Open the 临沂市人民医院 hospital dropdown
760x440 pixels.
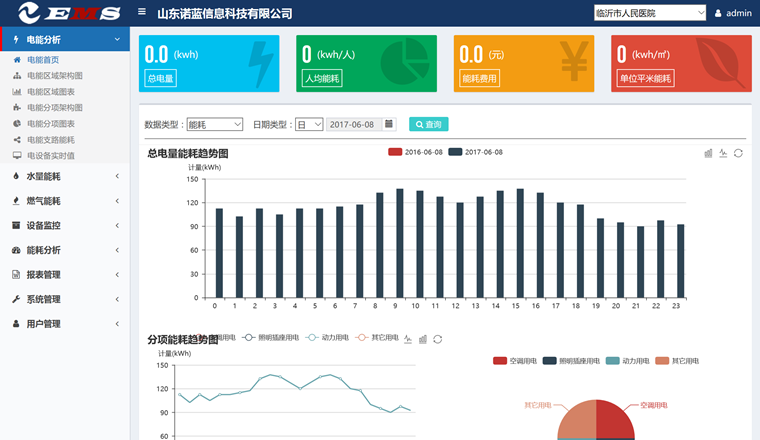[650, 13]
